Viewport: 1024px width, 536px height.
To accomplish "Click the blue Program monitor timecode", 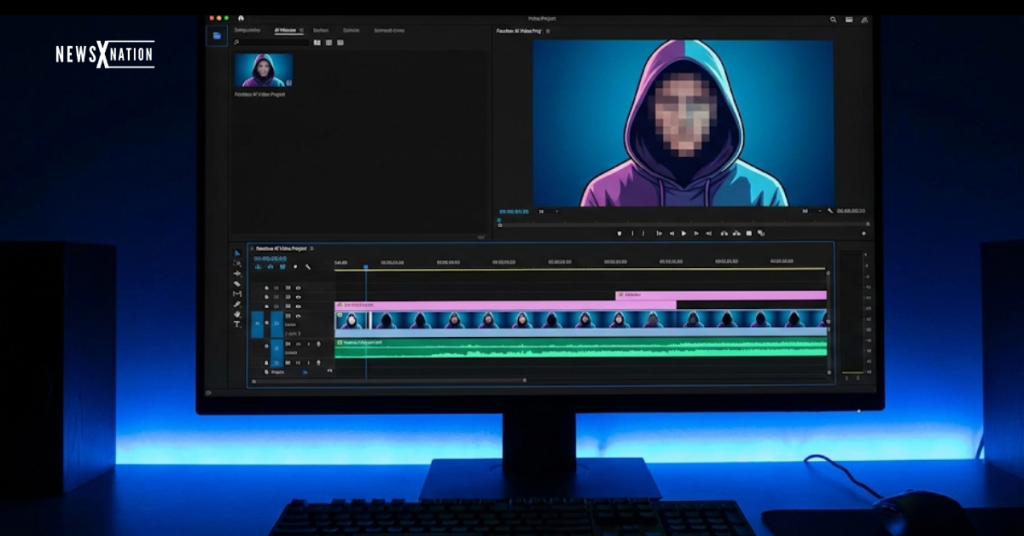I will click(x=514, y=212).
